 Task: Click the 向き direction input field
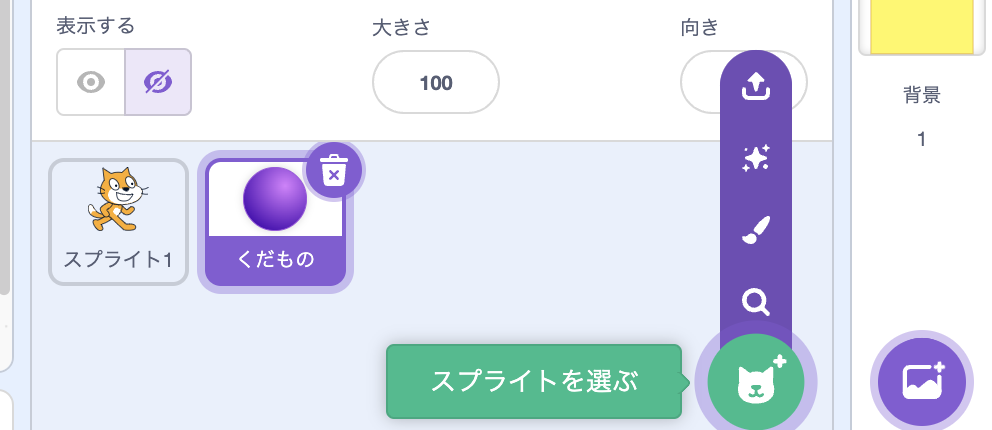coord(700,82)
